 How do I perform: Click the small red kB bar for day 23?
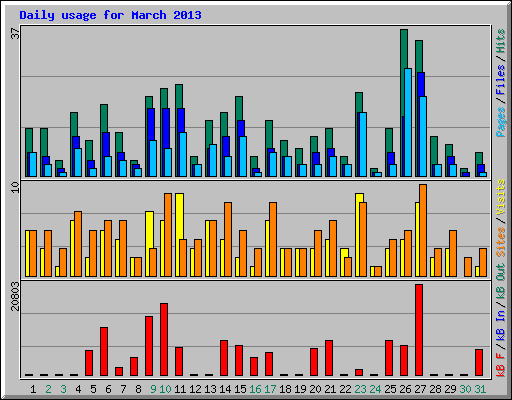point(359,373)
